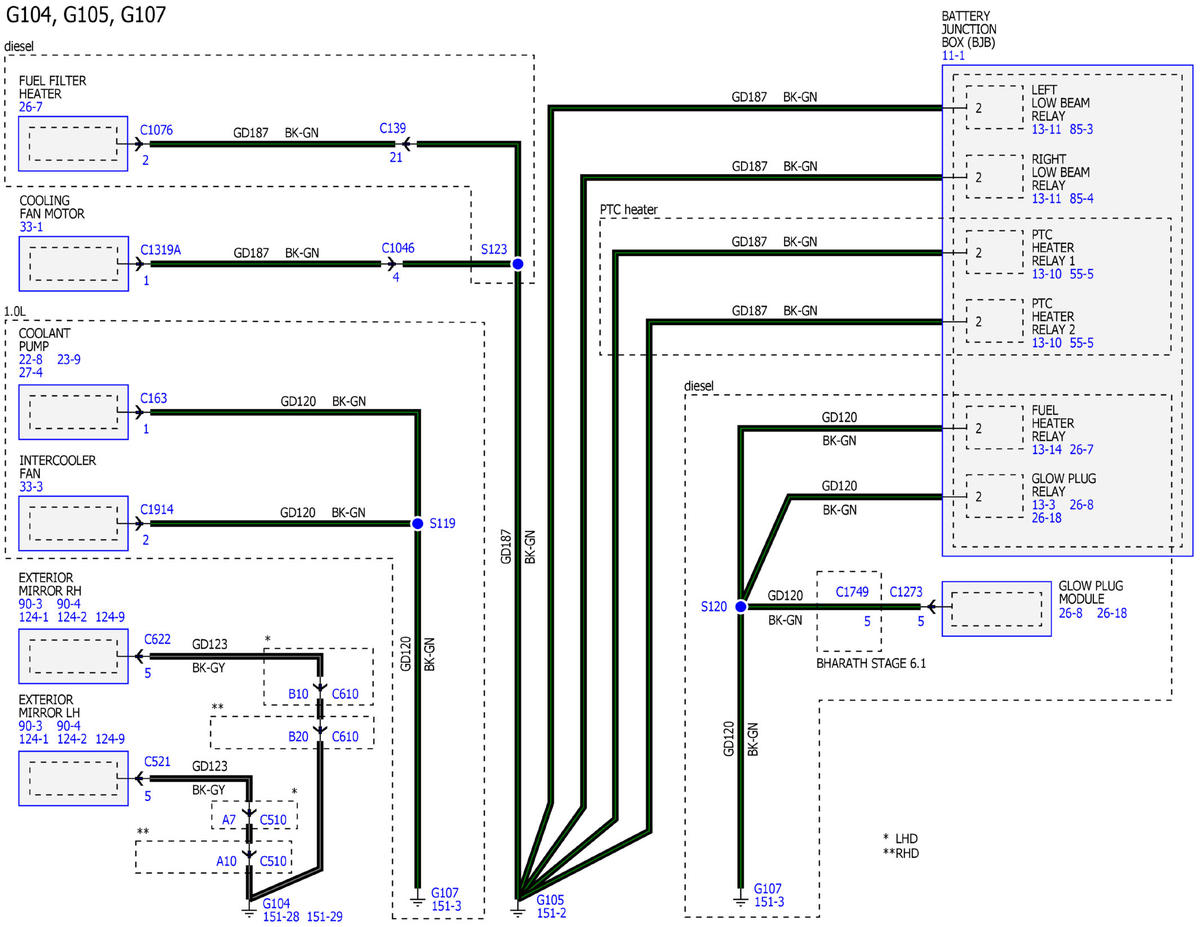
Task: Open connector link C622
Action: coord(157,637)
